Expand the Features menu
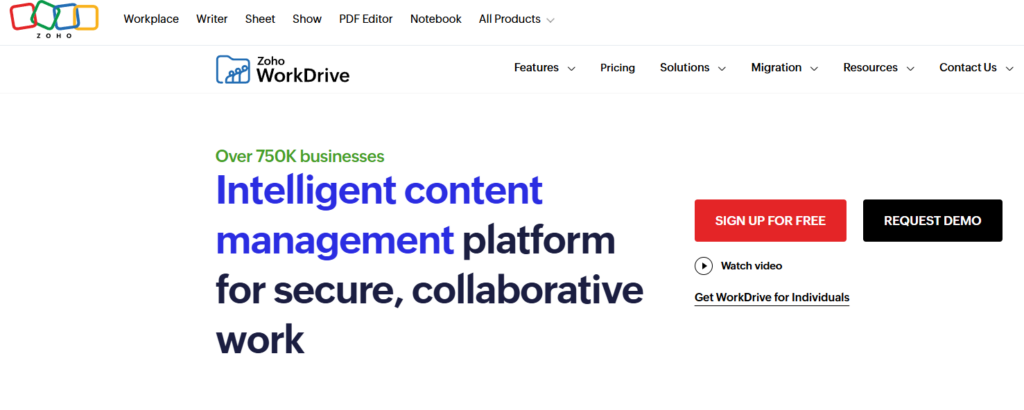Image resolution: width=1024 pixels, height=410 pixels. [x=544, y=67]
